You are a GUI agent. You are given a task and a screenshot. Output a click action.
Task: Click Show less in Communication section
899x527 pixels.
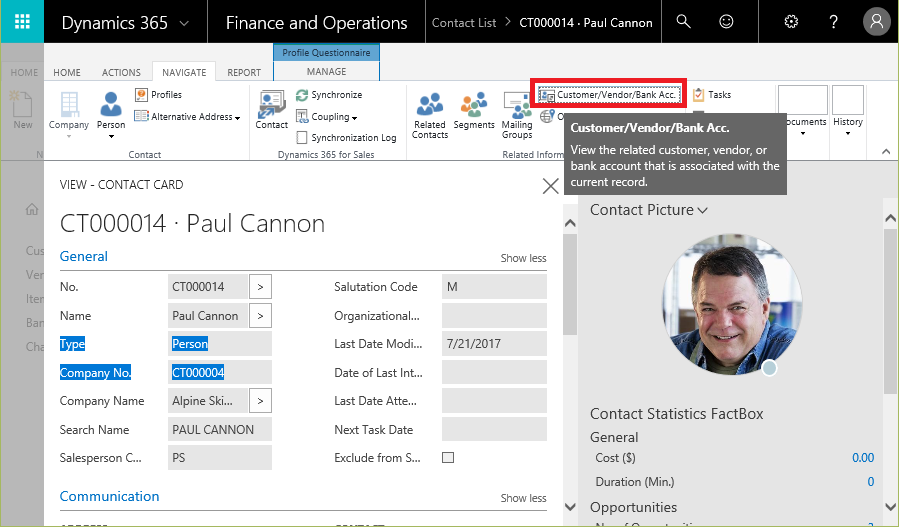(523, 498)
